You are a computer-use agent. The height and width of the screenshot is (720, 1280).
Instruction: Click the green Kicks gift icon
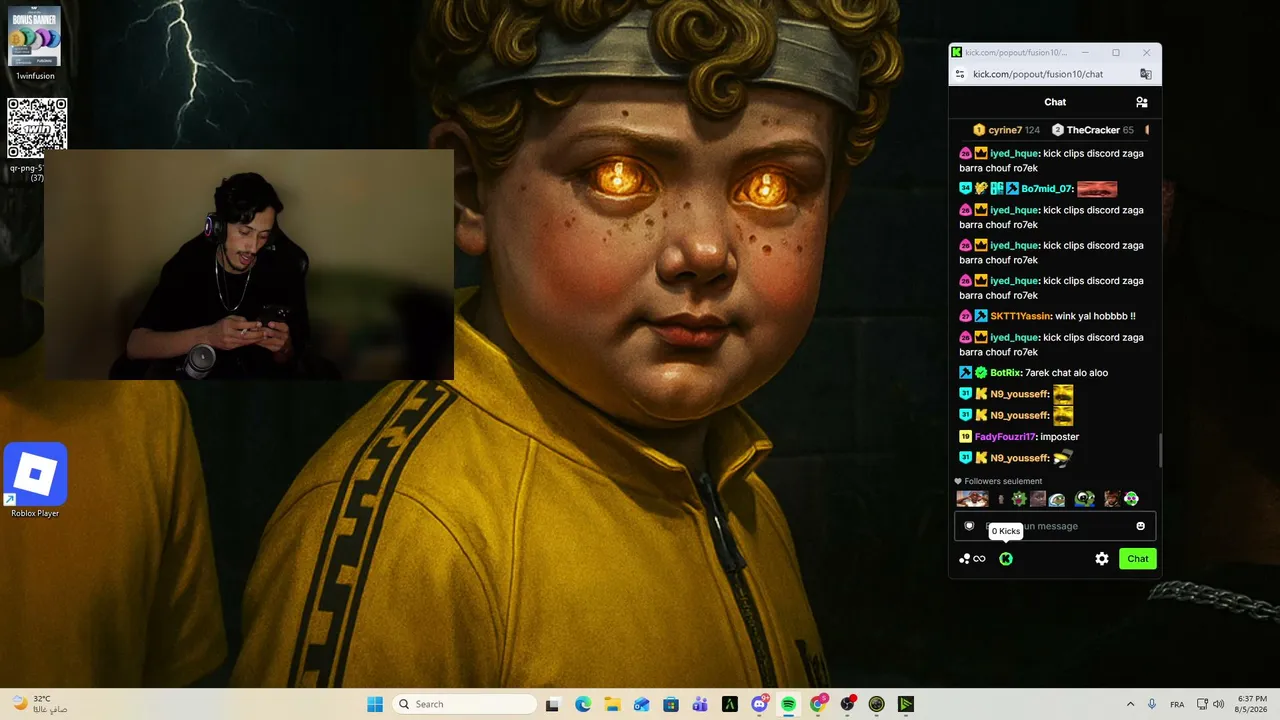1006,559
